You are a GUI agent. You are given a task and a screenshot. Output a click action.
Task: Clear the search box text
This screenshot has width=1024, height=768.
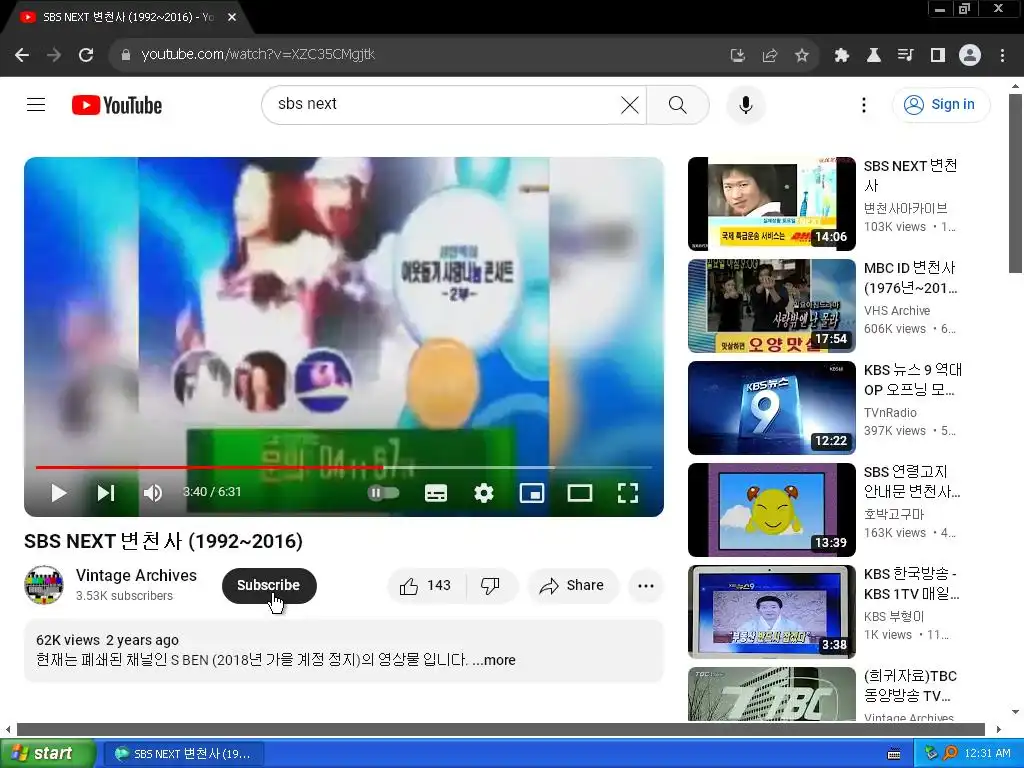point(630,104)
